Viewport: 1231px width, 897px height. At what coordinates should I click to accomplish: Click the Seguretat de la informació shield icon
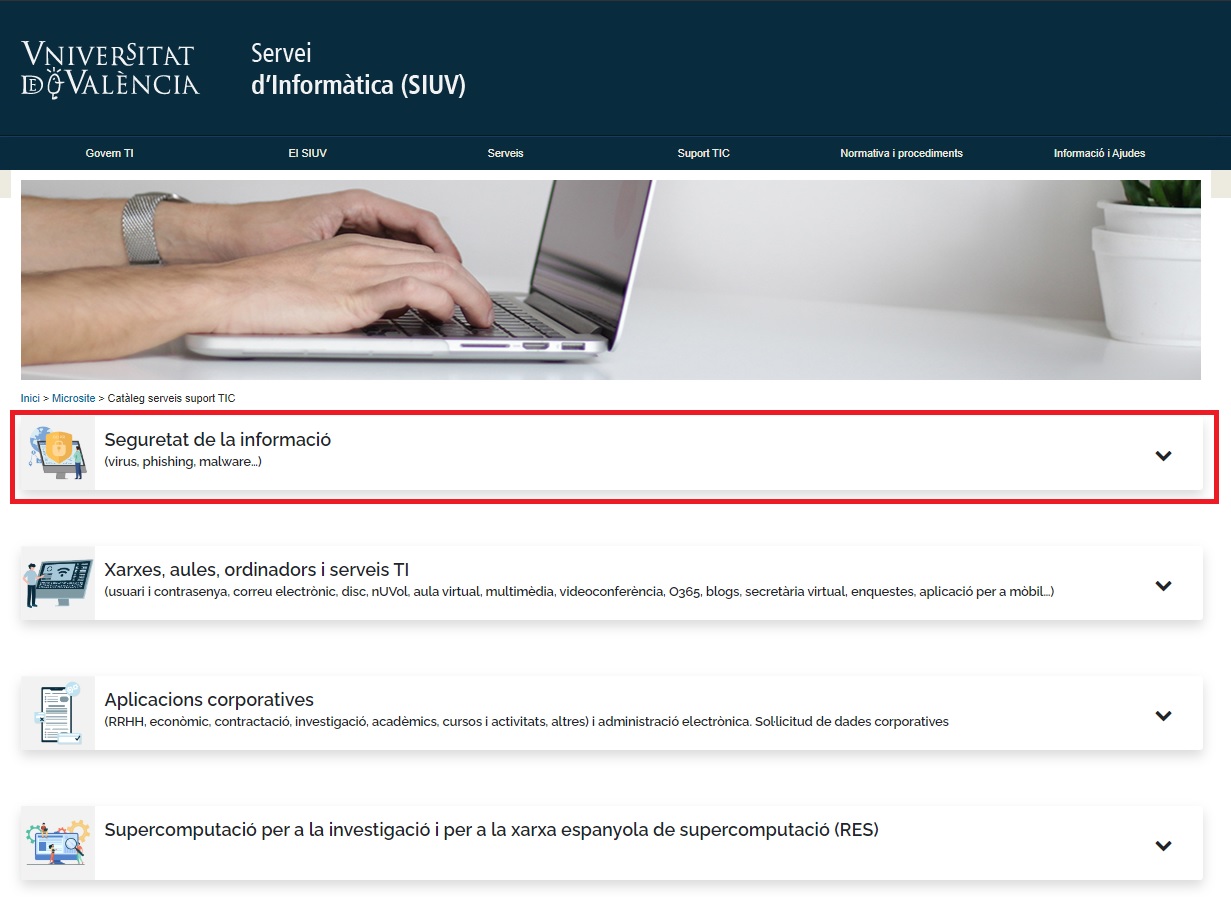(58, 453)
